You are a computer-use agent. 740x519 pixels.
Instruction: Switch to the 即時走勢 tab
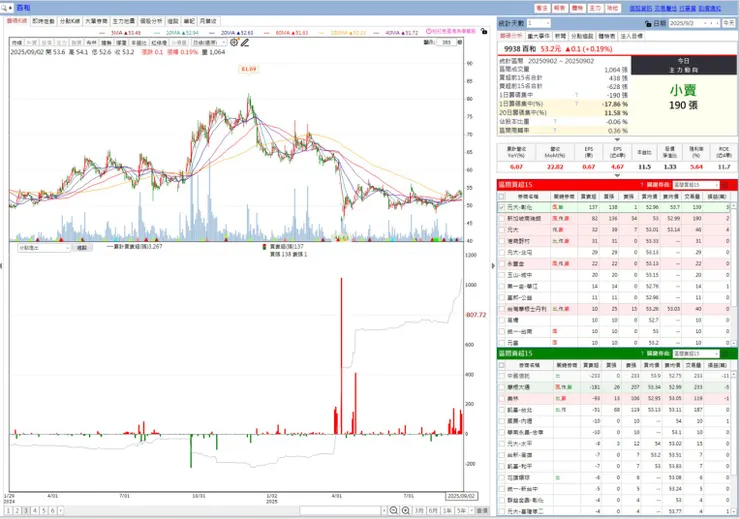[43, 21]
